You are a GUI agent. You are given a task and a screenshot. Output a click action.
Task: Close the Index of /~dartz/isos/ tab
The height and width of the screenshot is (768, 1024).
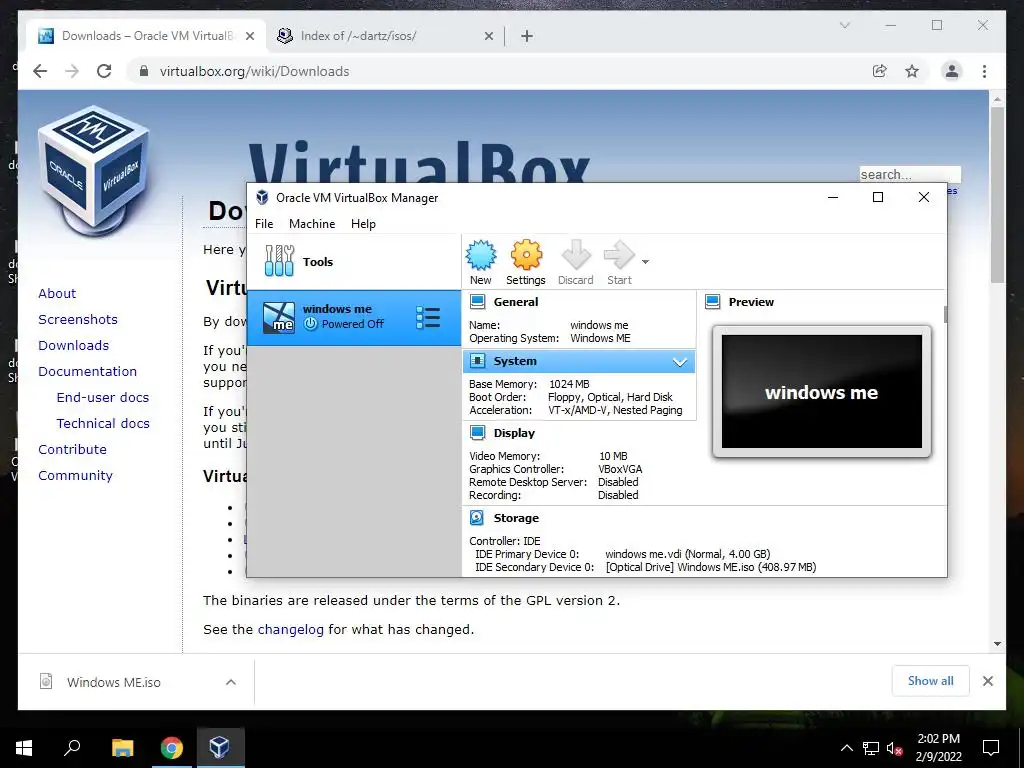click(x=488, y=37)
